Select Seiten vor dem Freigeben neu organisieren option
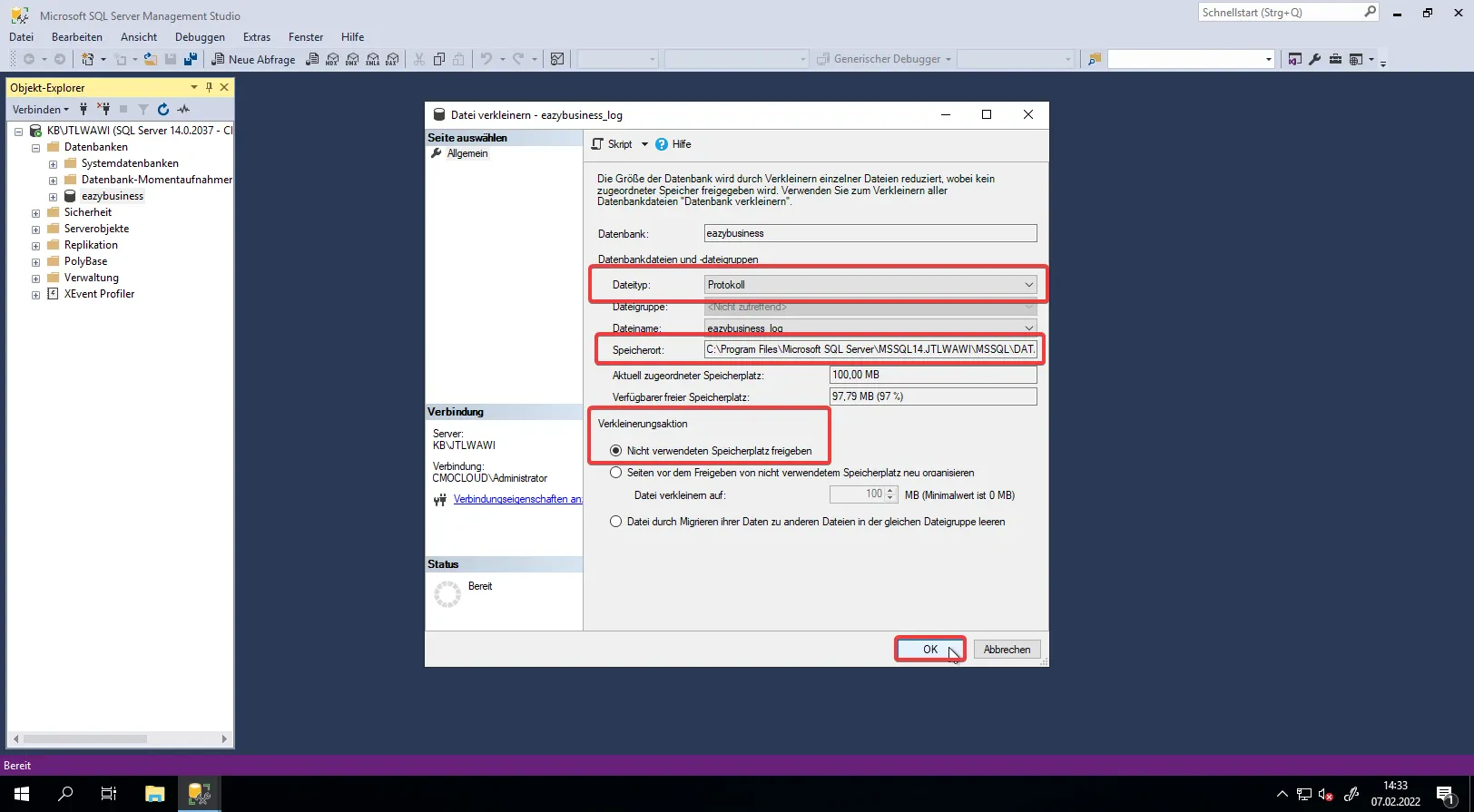 [616, 473]
